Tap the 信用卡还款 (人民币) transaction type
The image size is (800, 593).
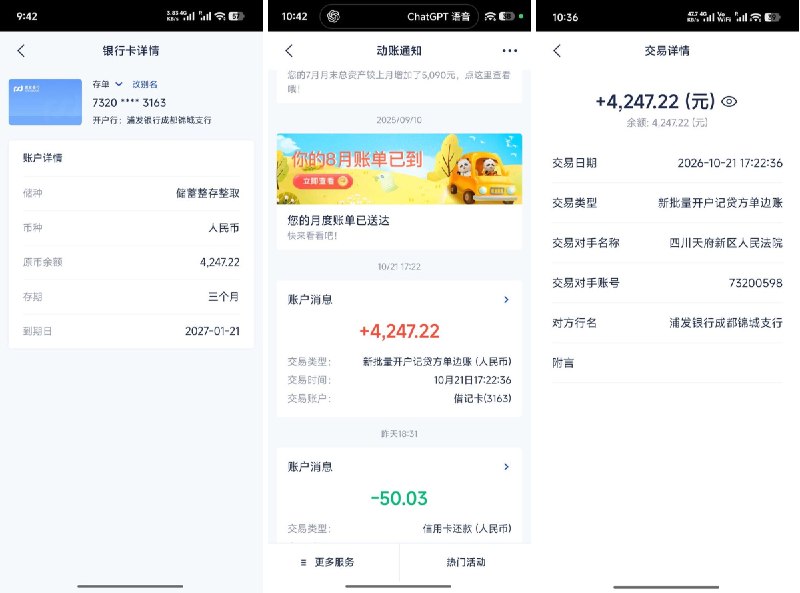click(x=466, y=528)
